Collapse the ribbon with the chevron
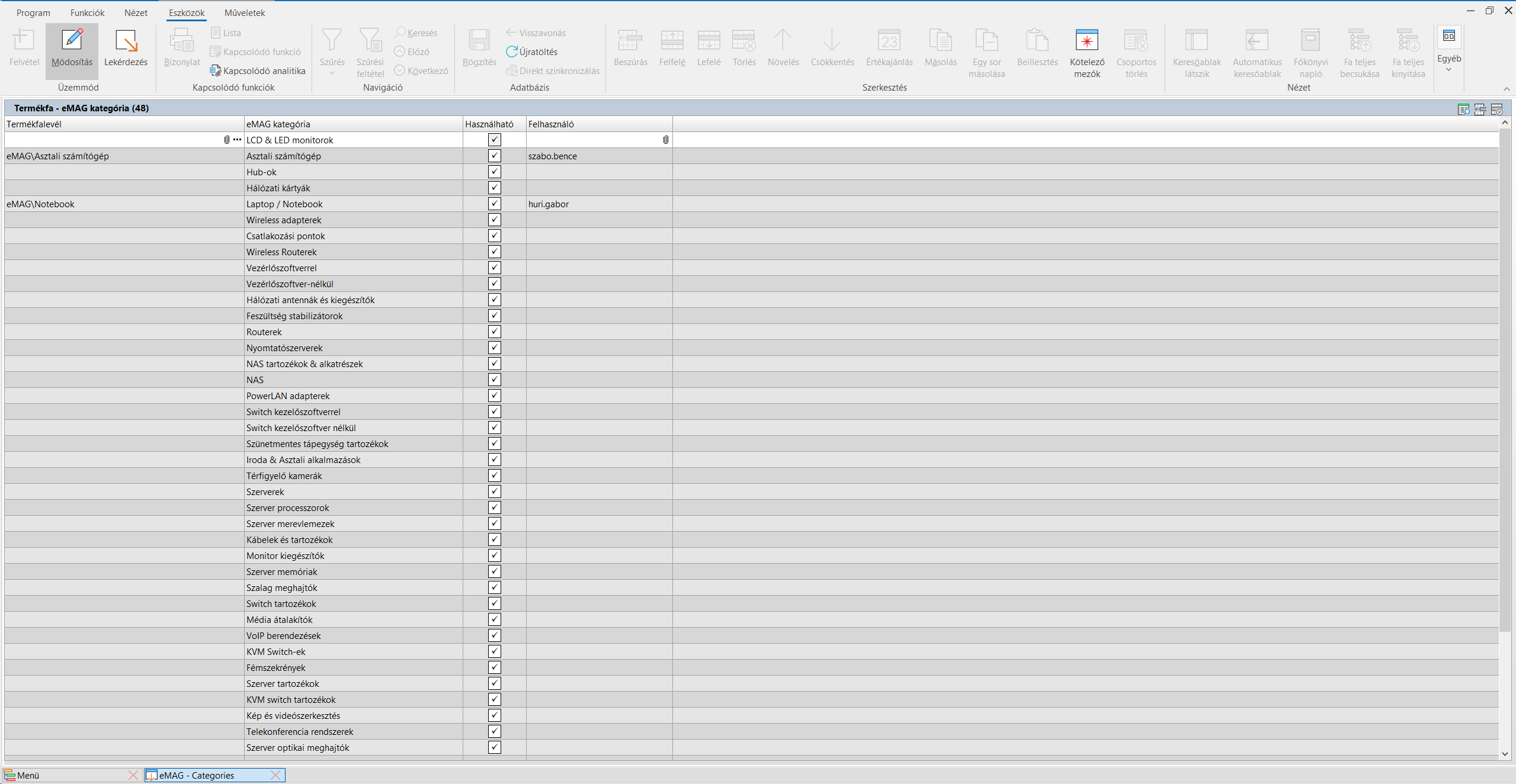Image resolution: width=1516 pixels, height=784 pixels. coord(1507,89)
